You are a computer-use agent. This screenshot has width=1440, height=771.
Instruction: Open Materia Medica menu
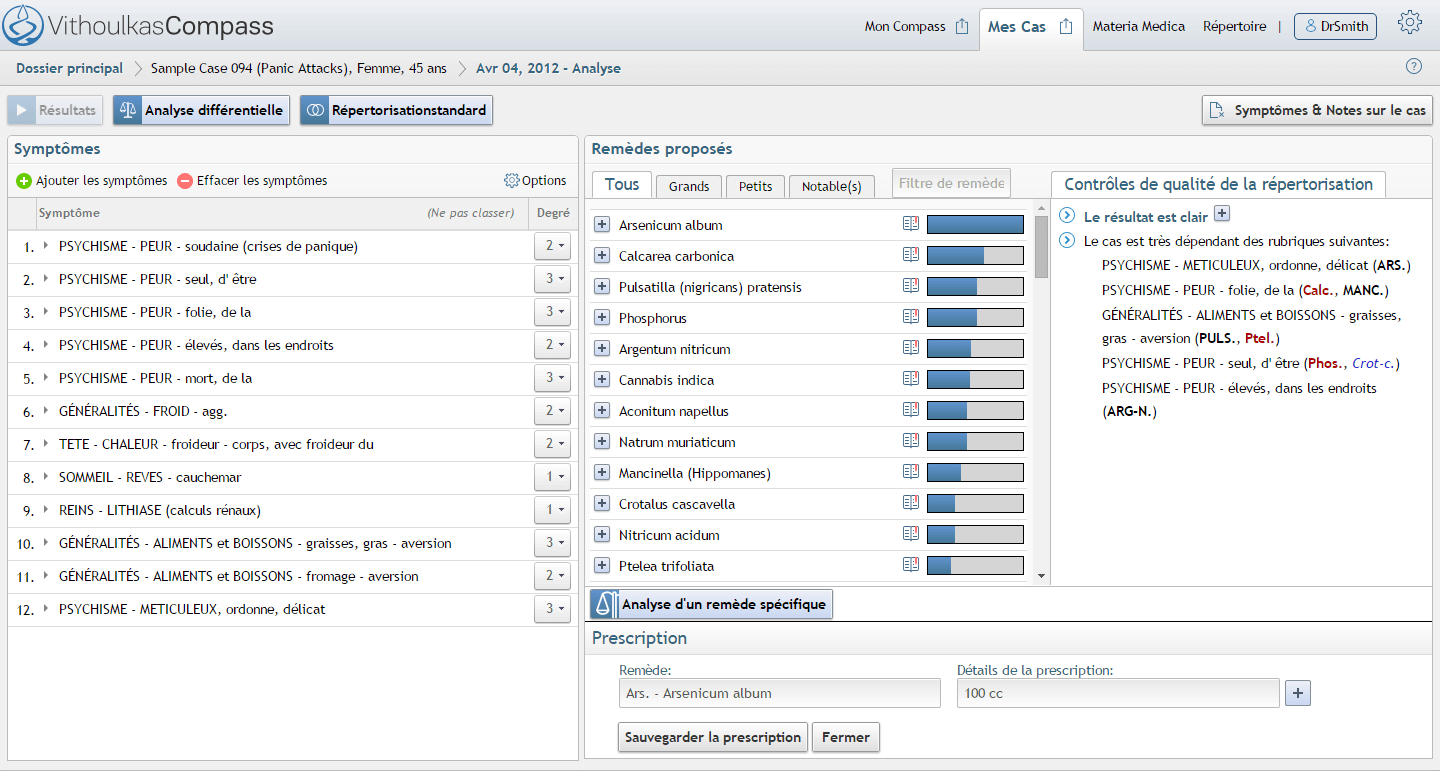(1139, 27)
